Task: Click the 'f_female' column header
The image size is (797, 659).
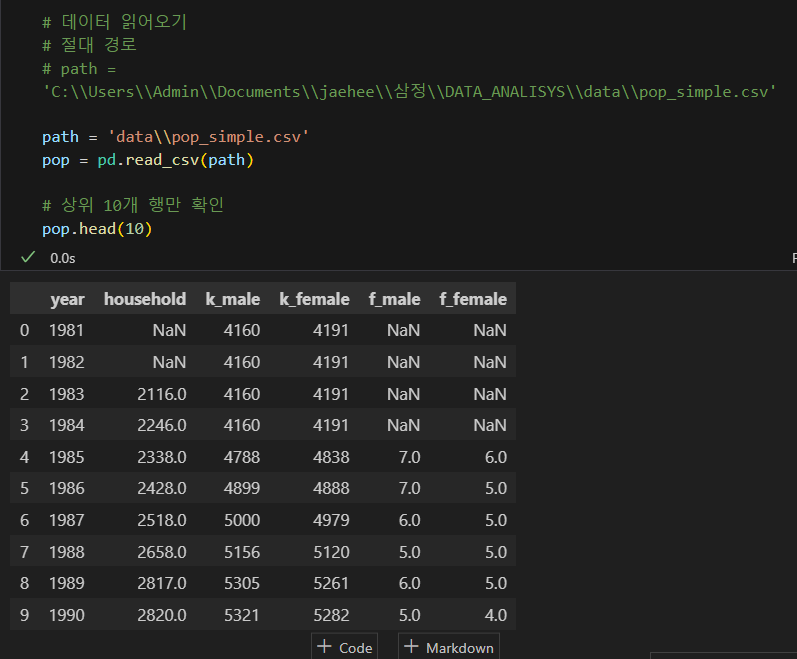Action: (x=473, y=299)
